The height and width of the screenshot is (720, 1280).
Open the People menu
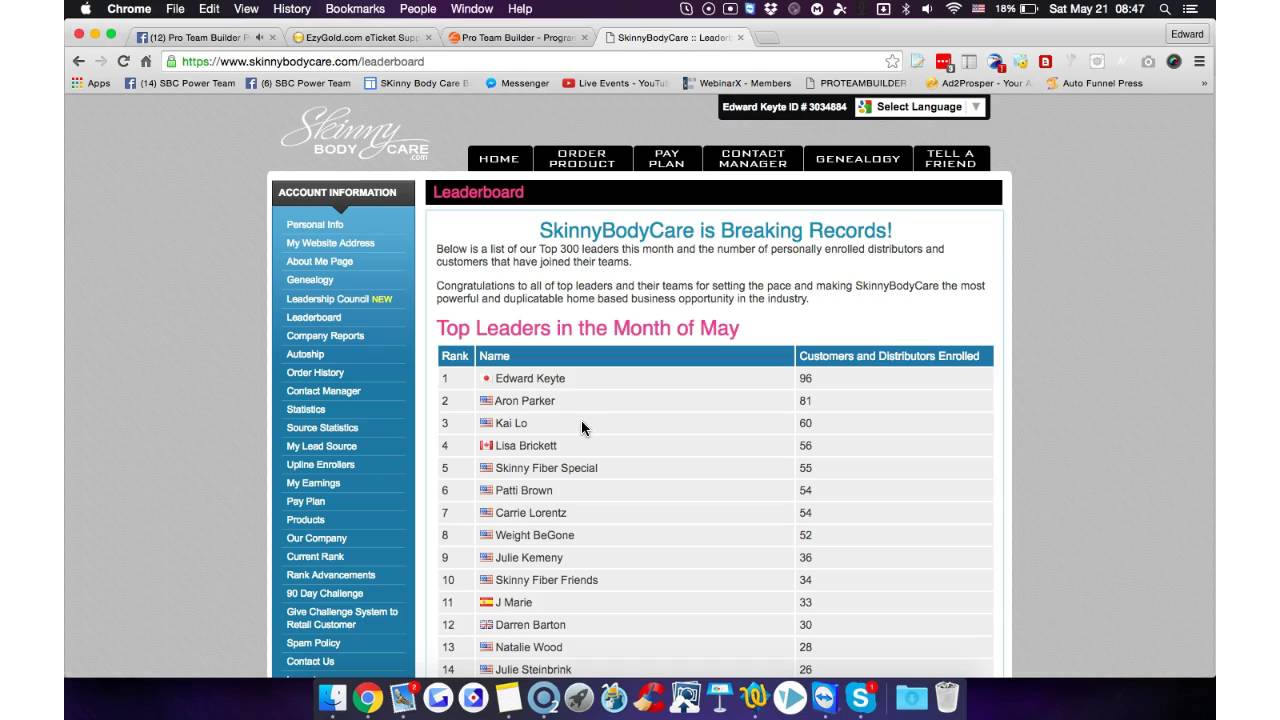pyautogui.click(x=418, y=9)
